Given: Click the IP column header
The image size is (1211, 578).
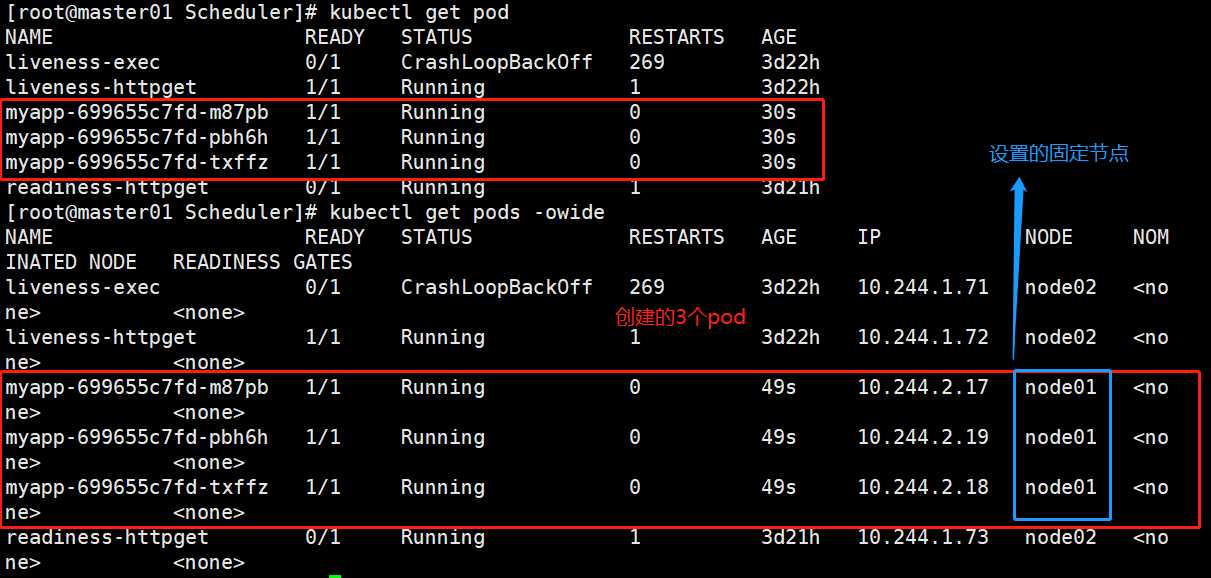Looking at the screenshot, I should (x=869, y=237).
